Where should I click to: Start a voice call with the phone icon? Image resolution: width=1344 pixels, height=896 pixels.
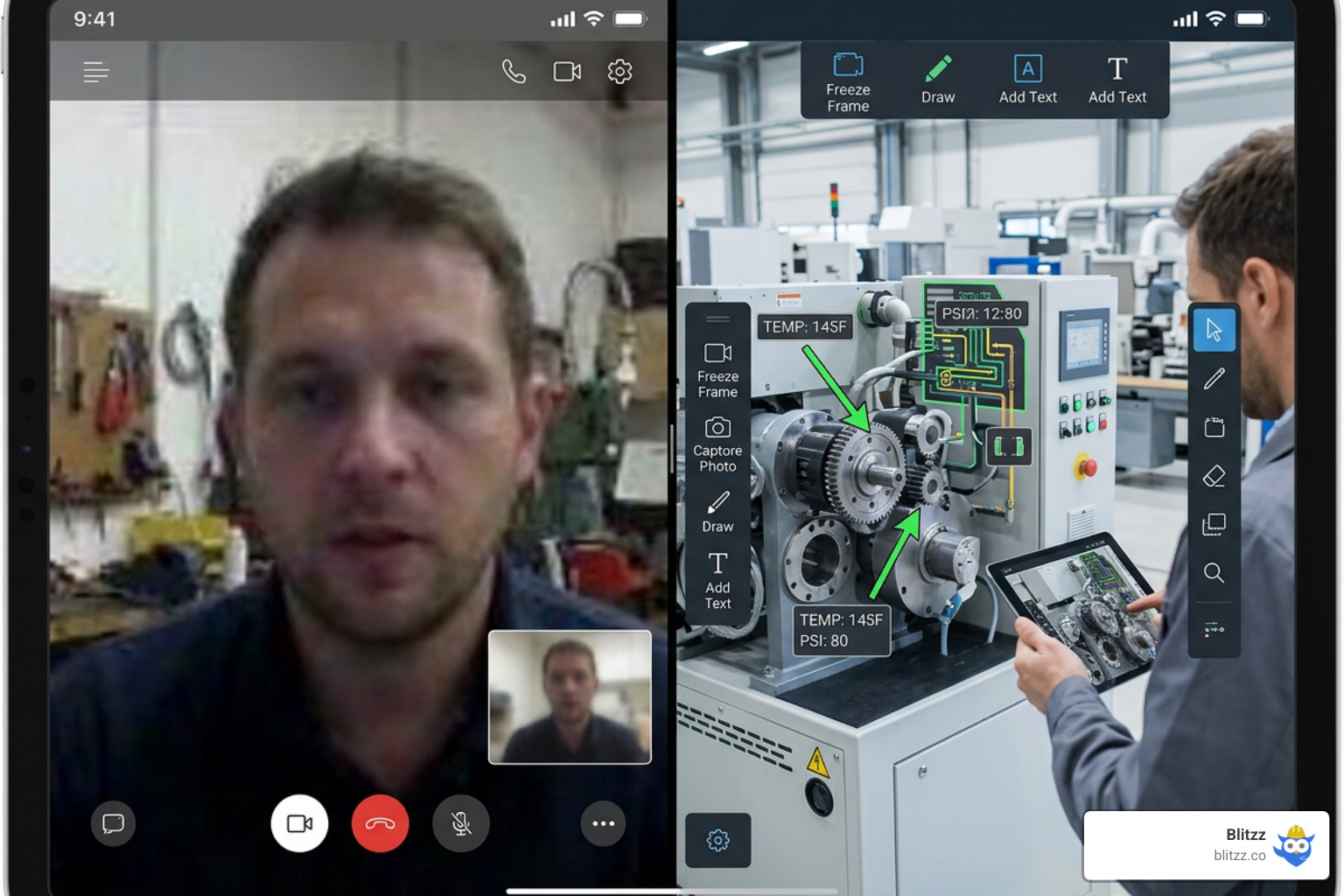514,72
